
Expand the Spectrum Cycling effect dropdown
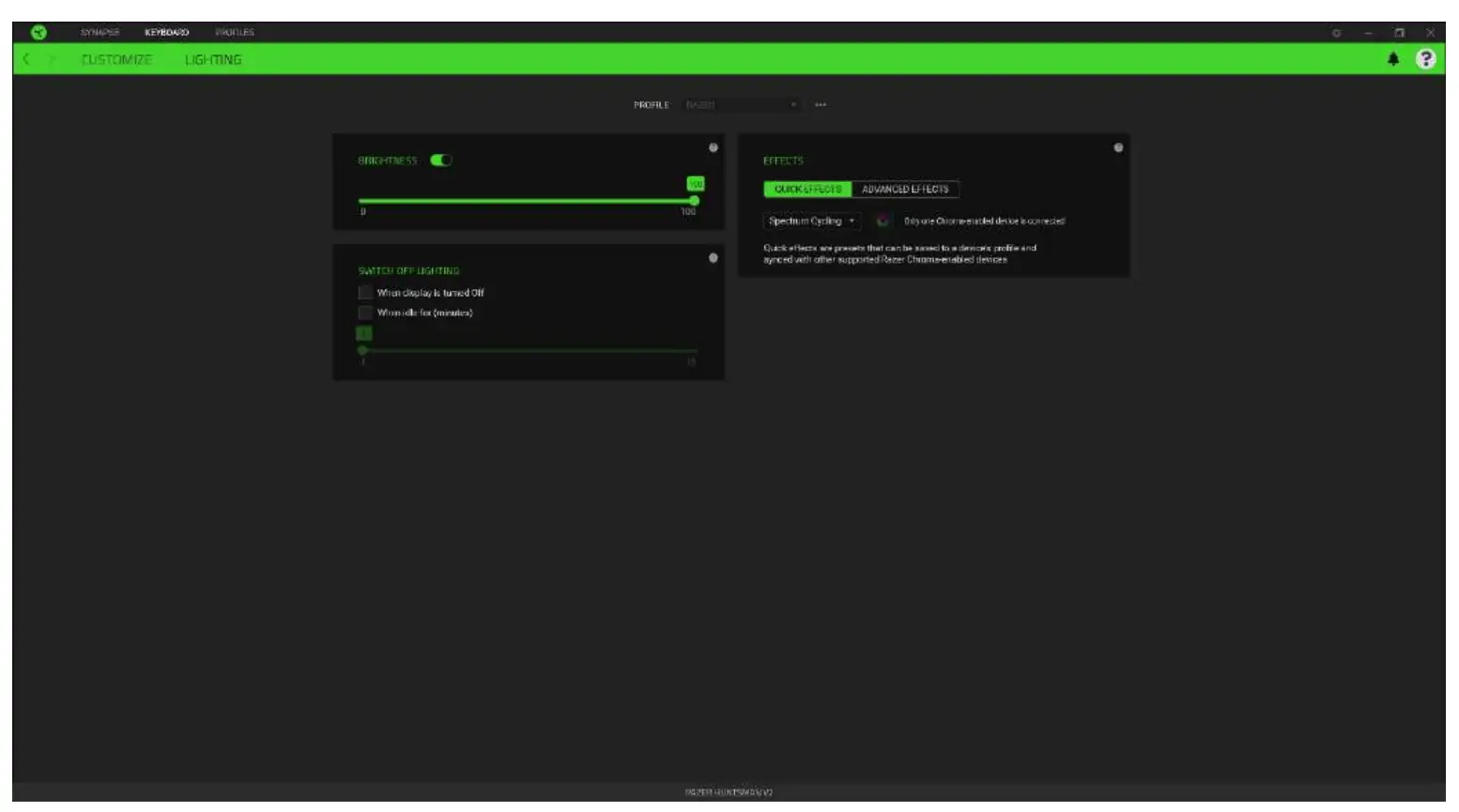click(x=812, y=221)
